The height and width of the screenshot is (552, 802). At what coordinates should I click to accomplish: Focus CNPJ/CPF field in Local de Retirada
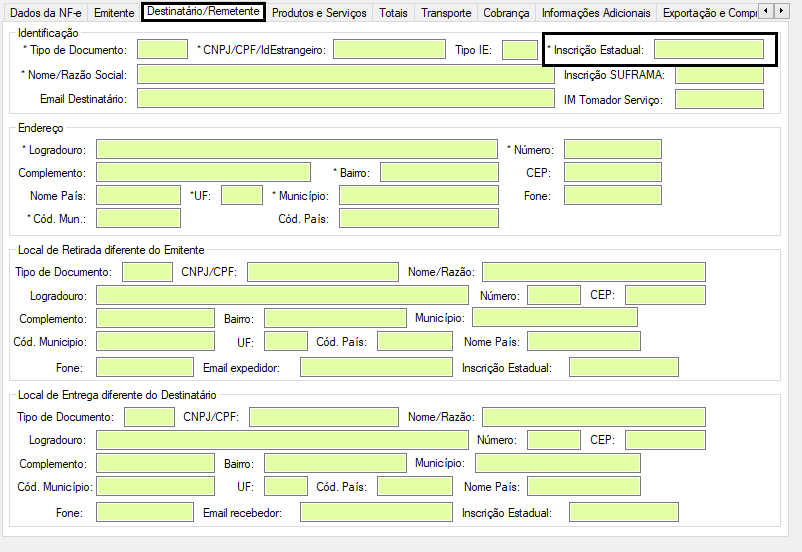[323, 272]
